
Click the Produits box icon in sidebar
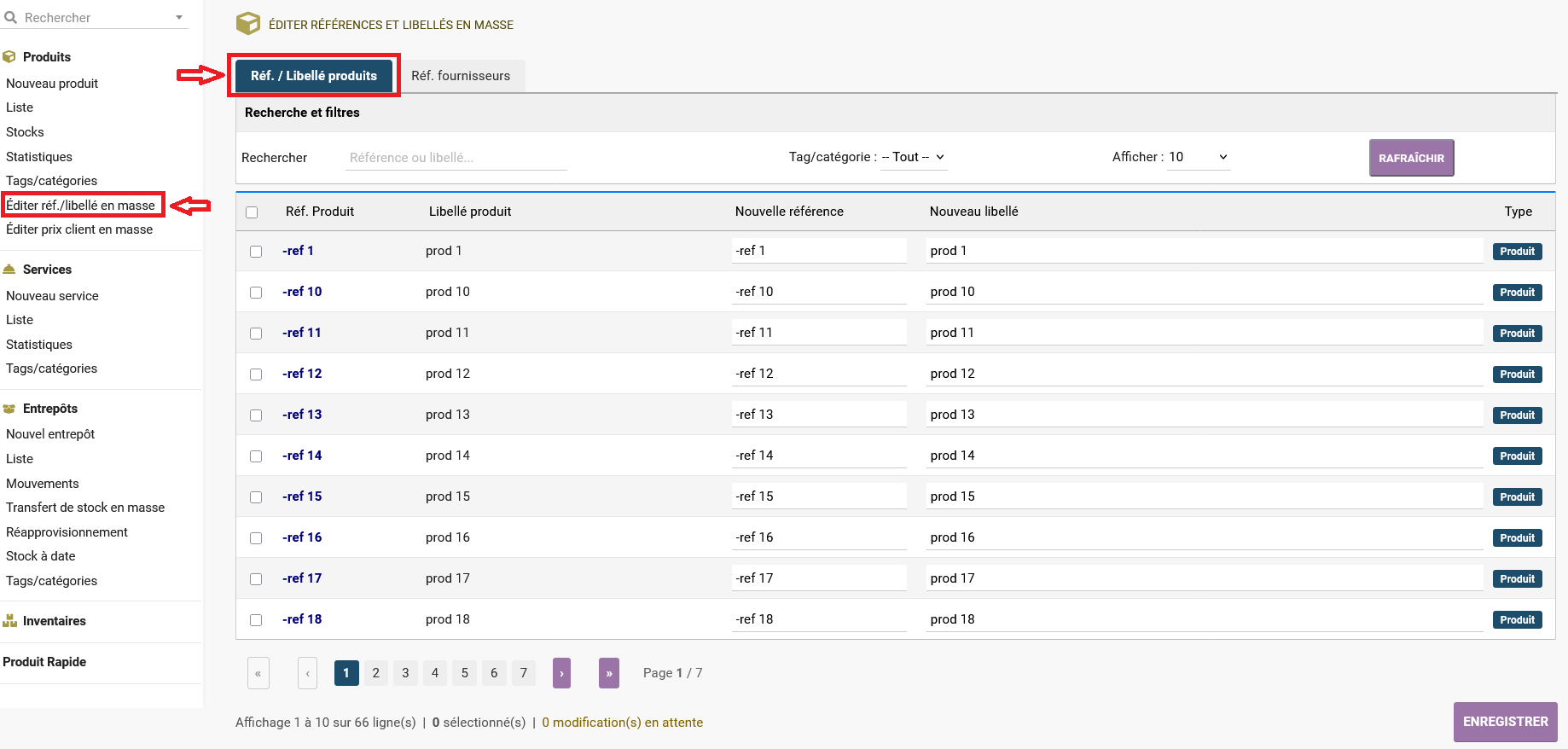coord(9,57)
